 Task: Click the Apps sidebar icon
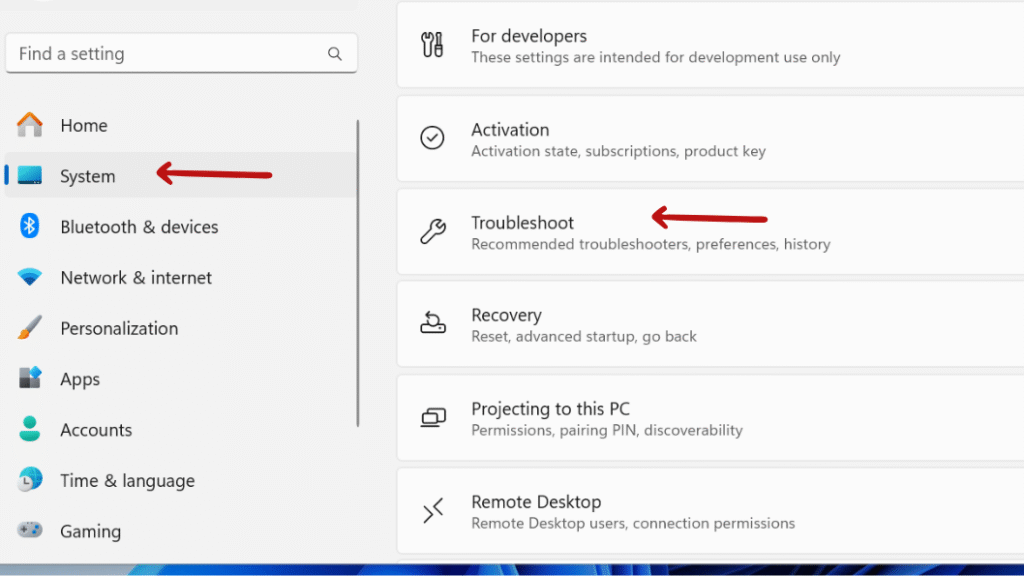tap(29, 378)
